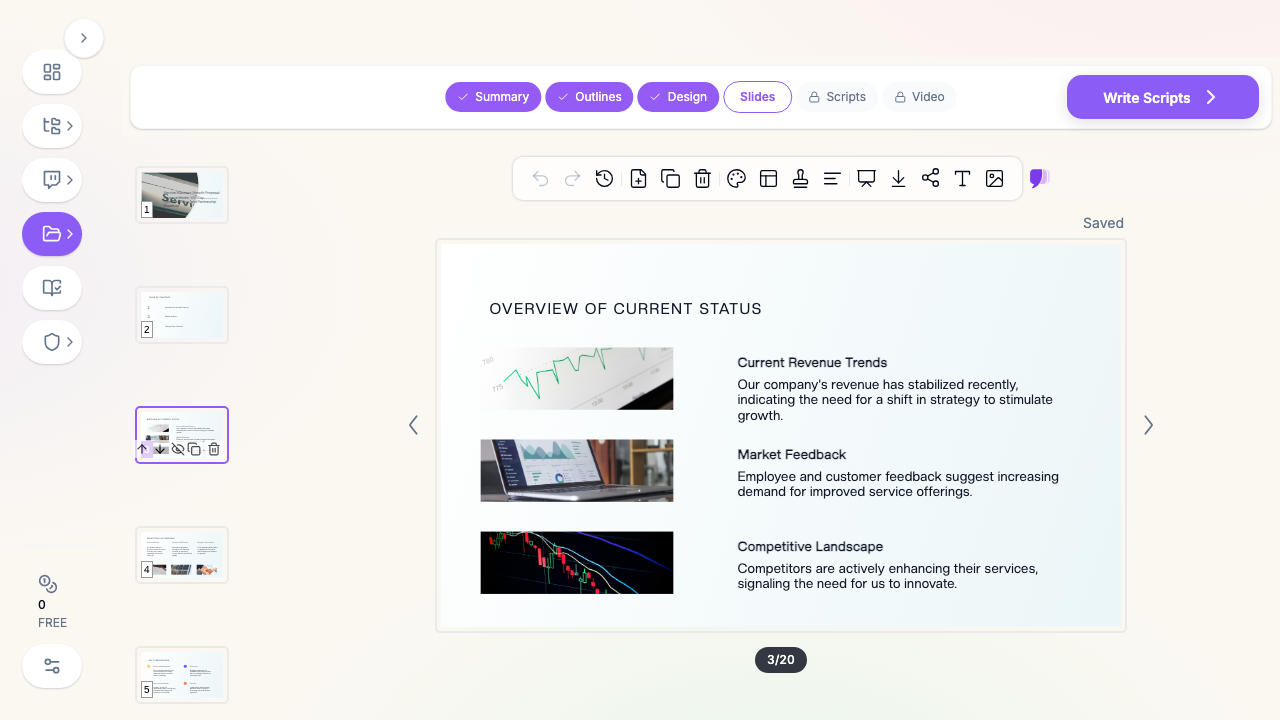Image resolution: width=1280 pixels, height=720 pixels.
Task: Open the reading checklist sidebar icon
Action: click(x=52, y=288)
